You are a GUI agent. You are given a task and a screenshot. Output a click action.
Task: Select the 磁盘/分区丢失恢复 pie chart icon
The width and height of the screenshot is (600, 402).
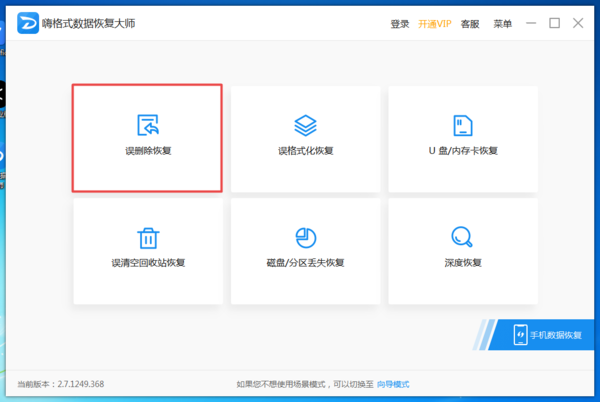[x=305, y=237]
